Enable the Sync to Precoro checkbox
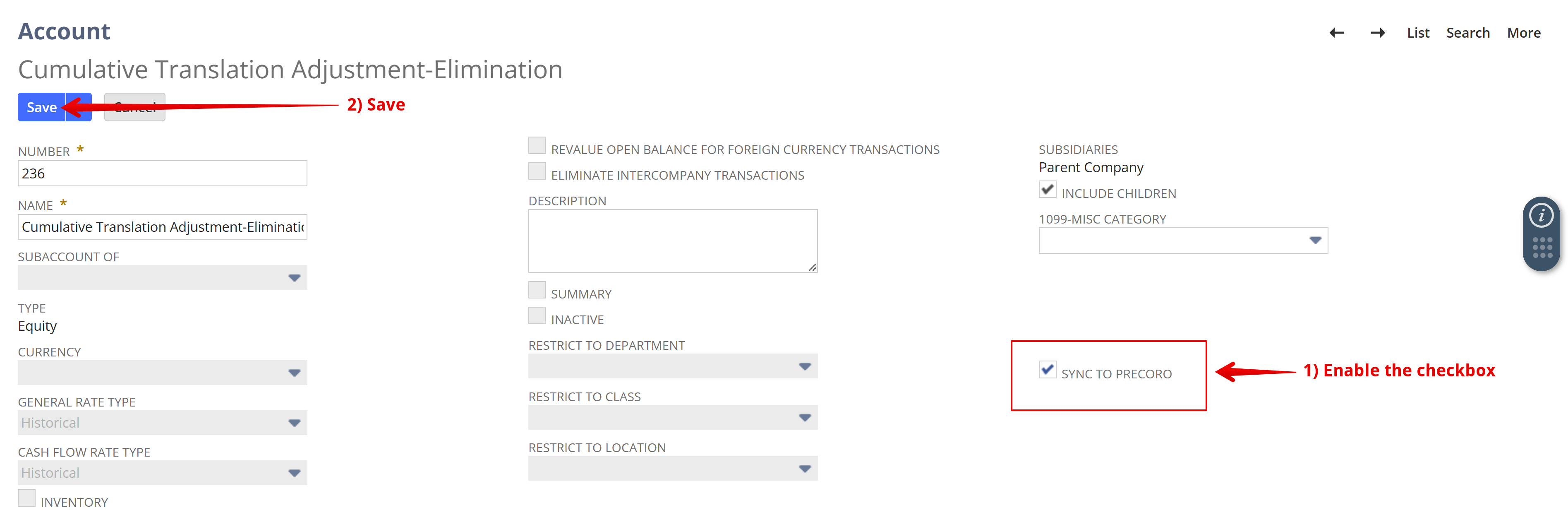The image size is (1568, 515). click(x=1047, y=370)
